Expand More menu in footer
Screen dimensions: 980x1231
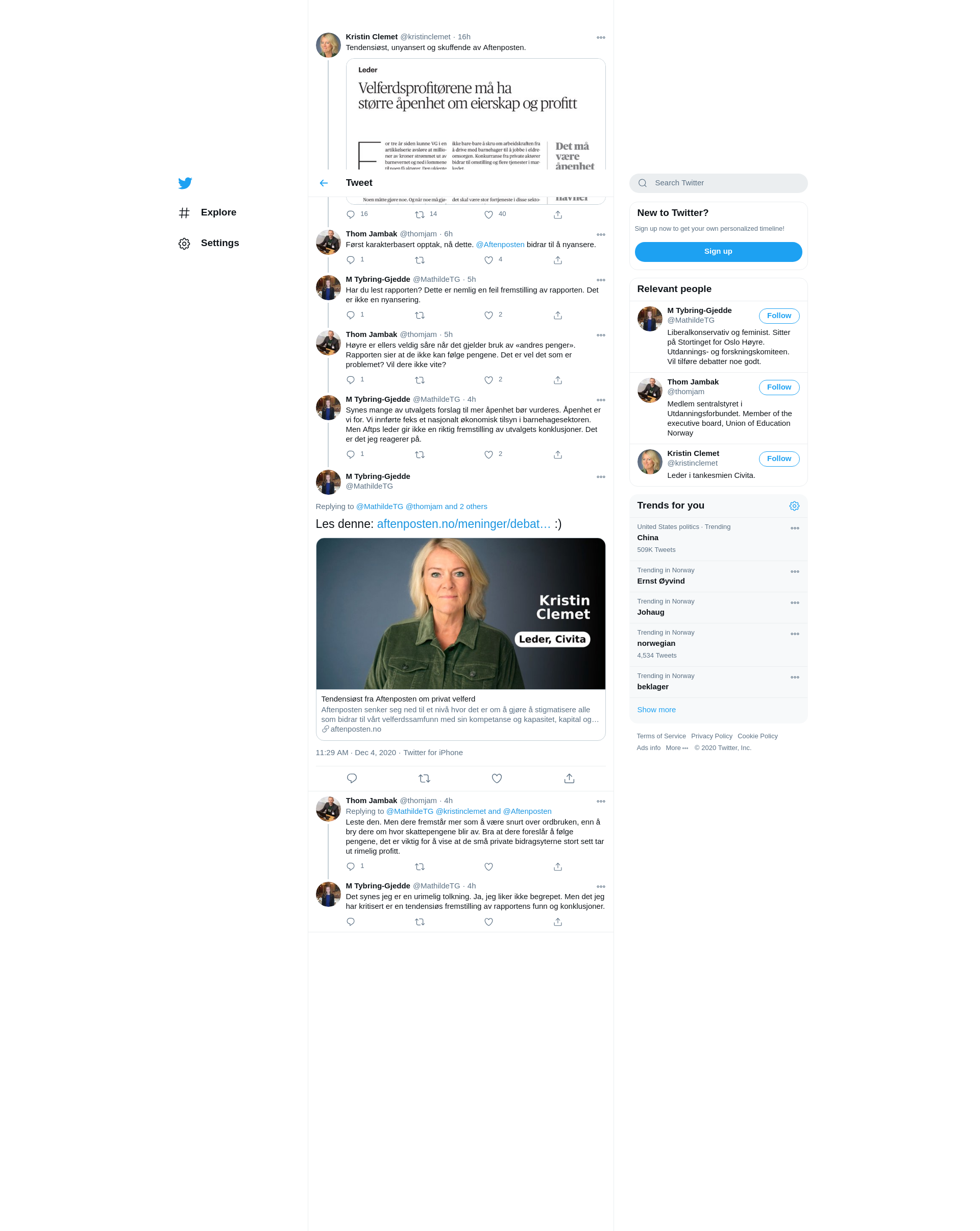677,748
